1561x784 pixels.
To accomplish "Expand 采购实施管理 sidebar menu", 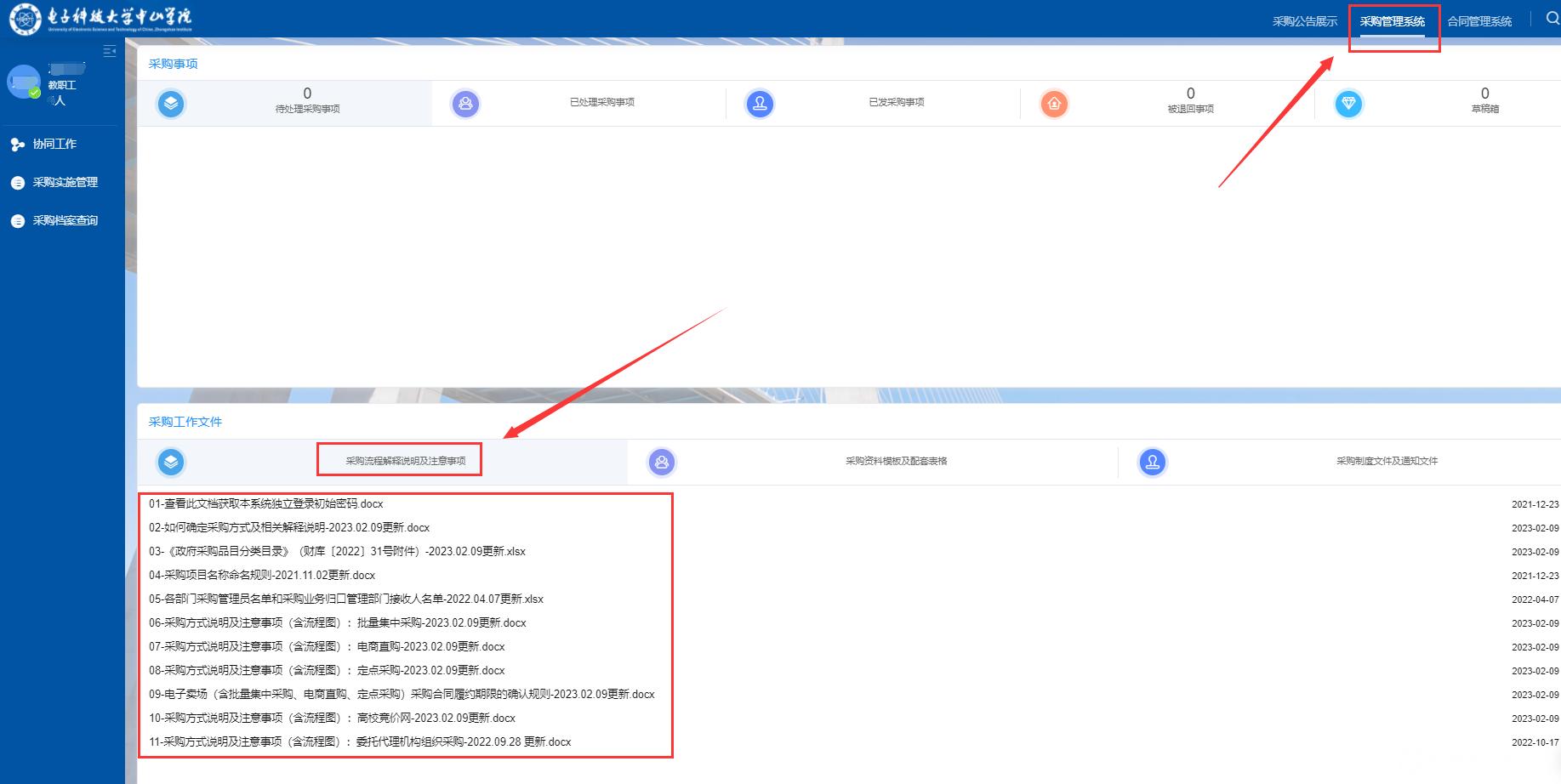I will point(65,183).
